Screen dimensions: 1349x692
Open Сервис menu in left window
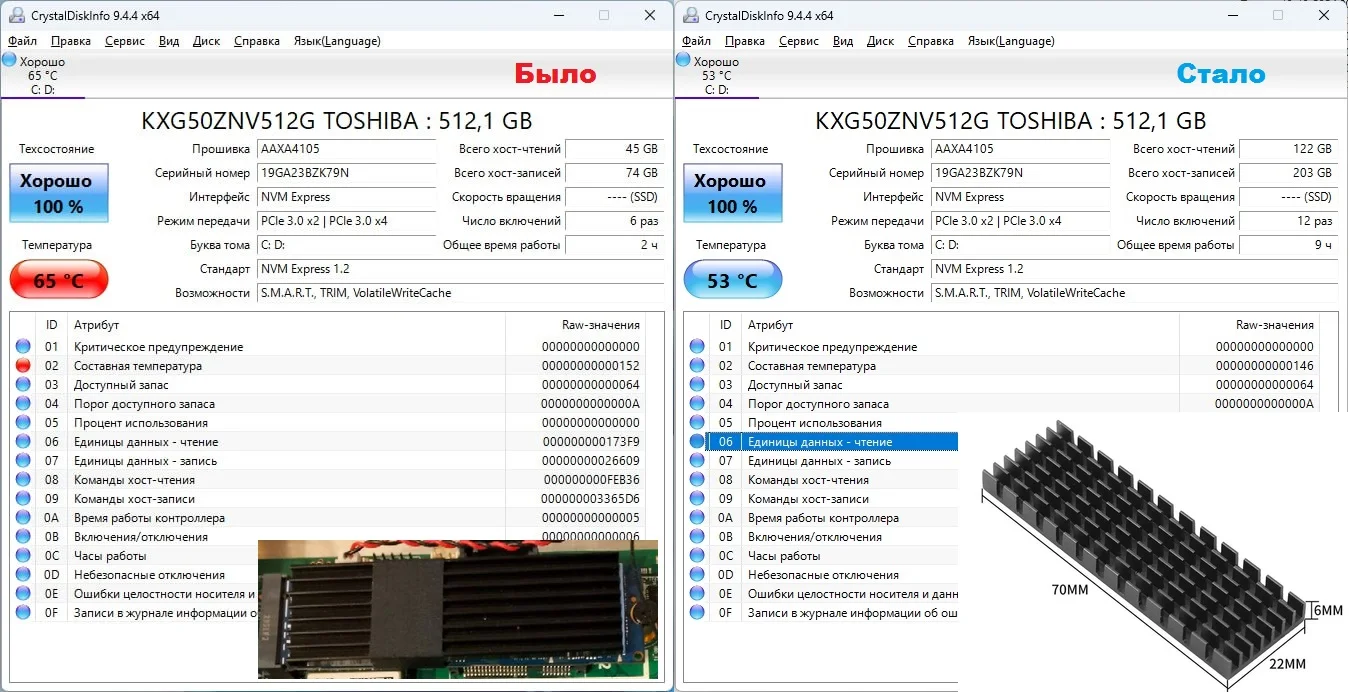pyautogui.click(x=124, y=41)
